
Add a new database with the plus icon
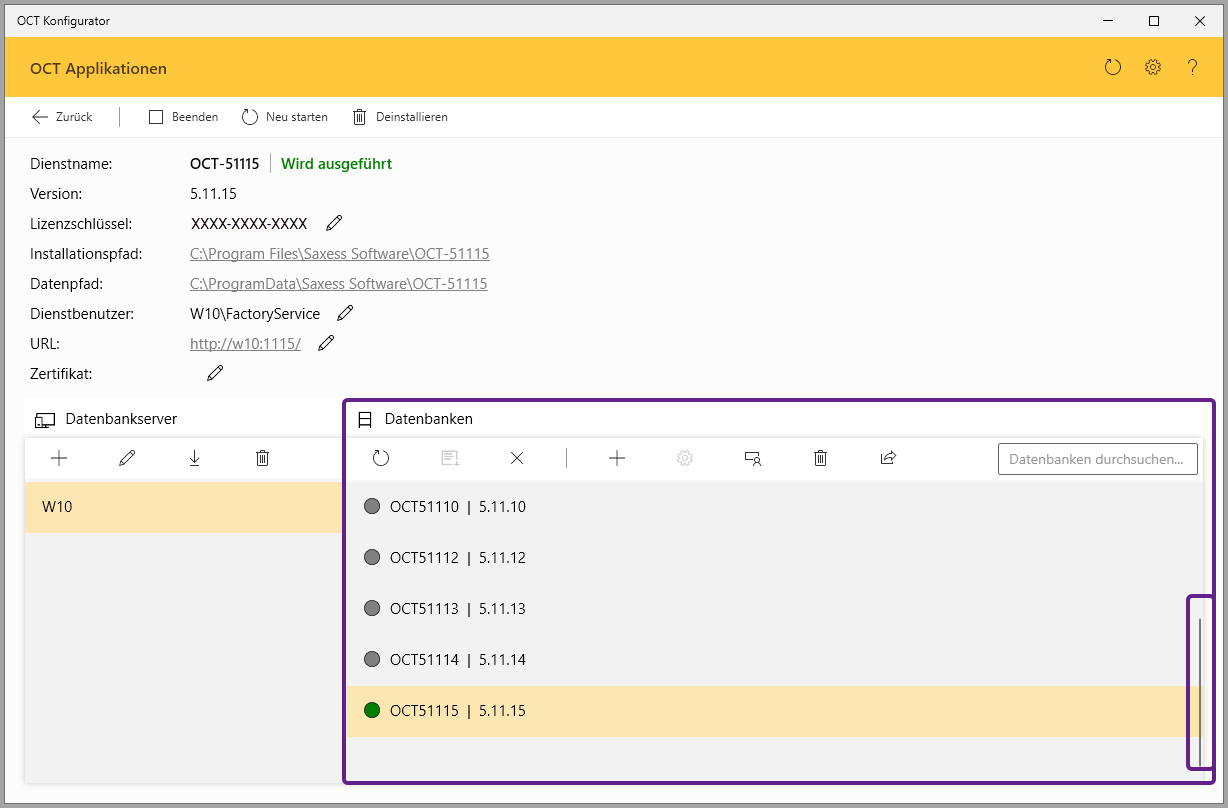617,458
